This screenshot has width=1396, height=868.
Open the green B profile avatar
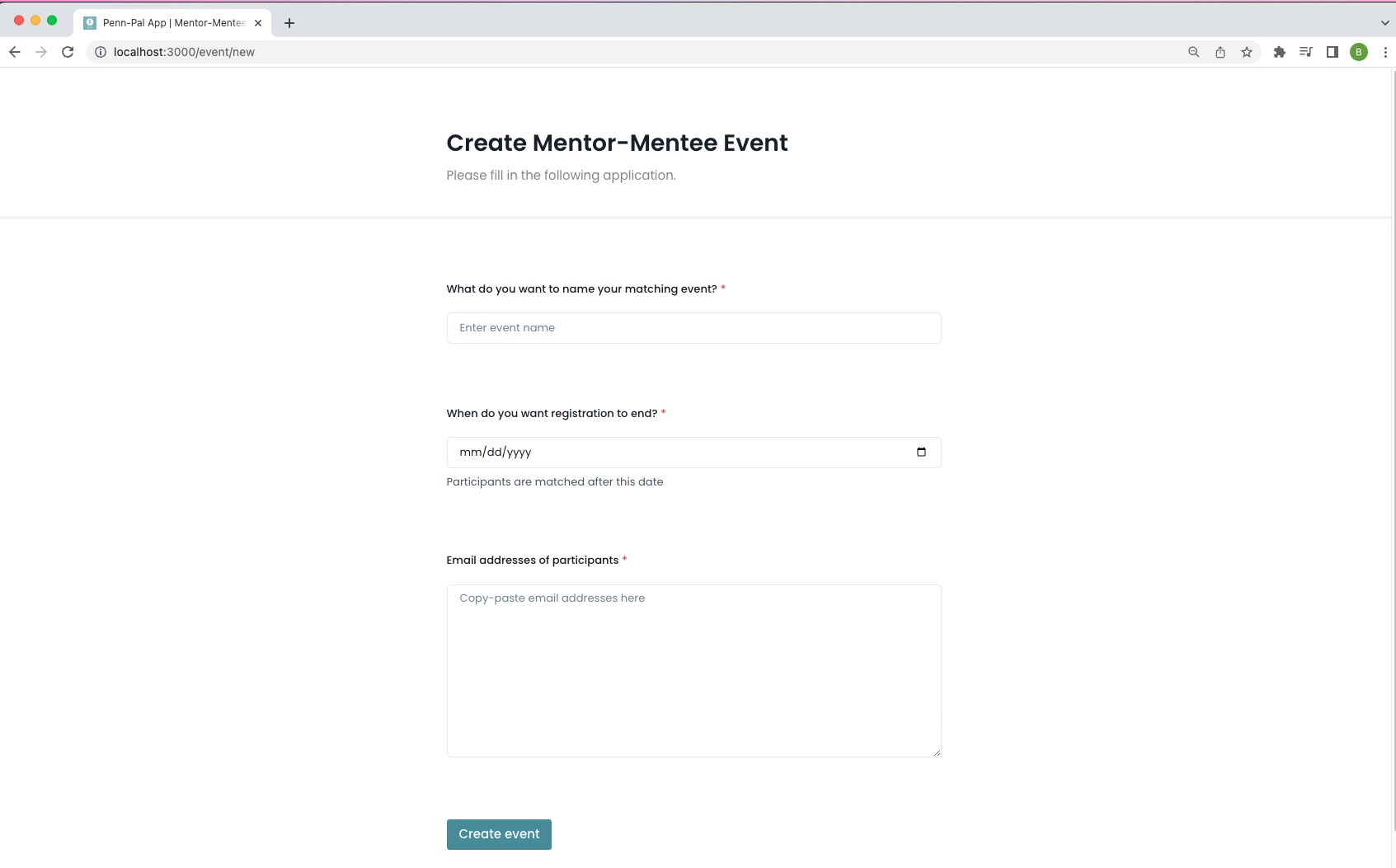click(x=1359, y=52)
